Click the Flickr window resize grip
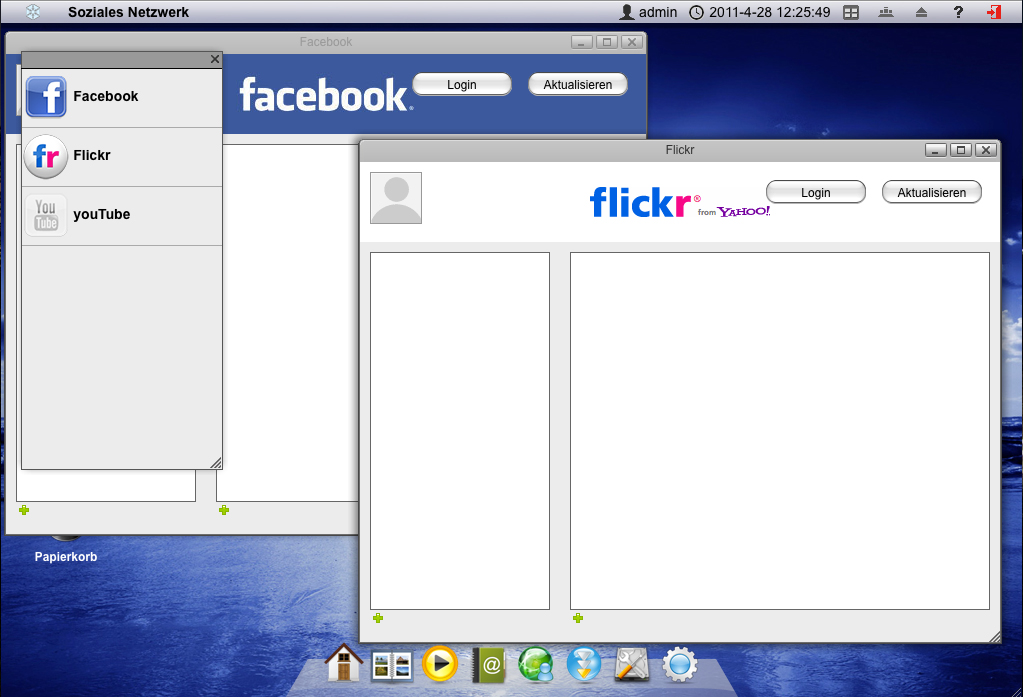The width and height of the screenshot is (1023, 697). tap(994, 636)
